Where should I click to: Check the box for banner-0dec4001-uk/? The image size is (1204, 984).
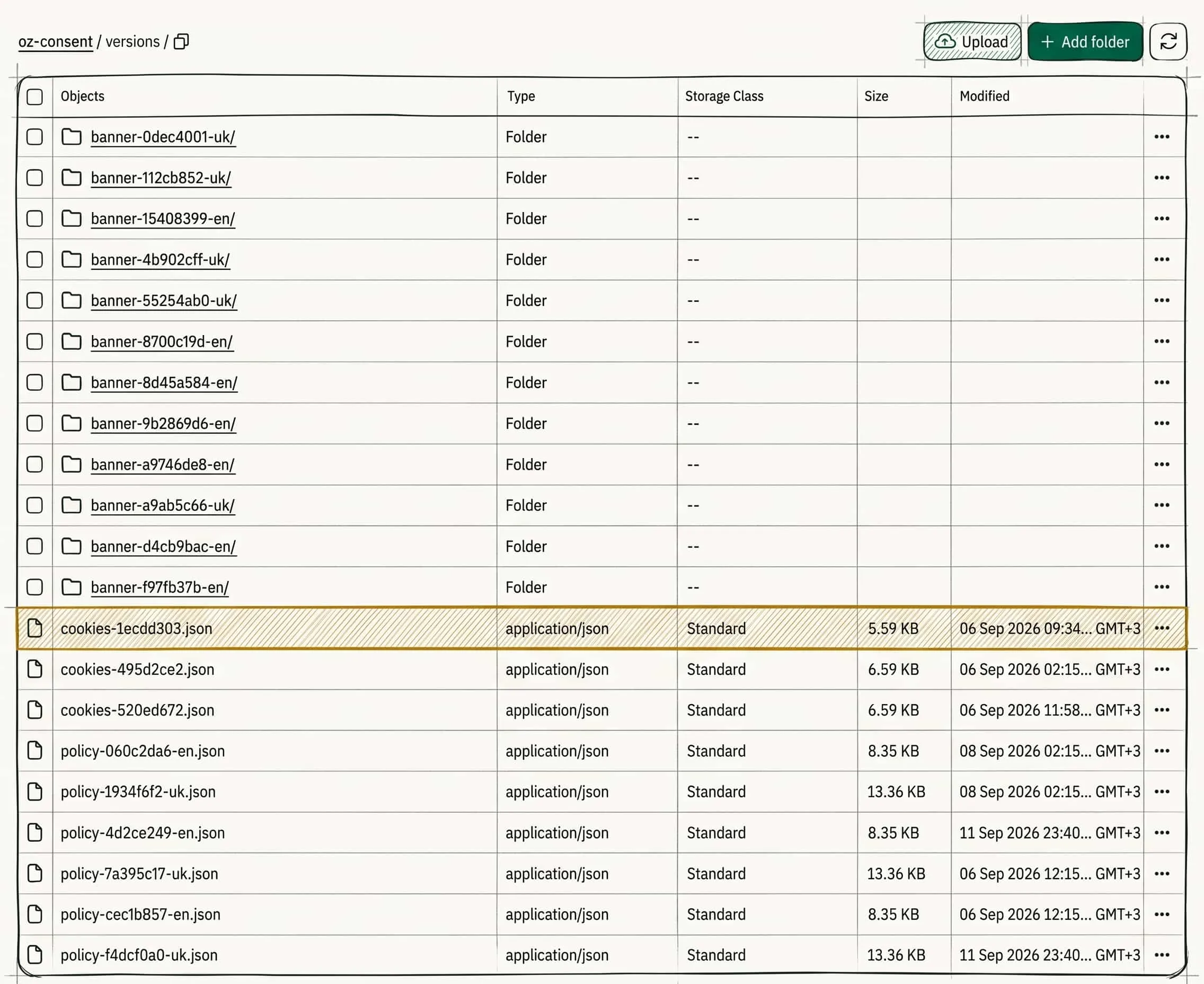(x=34, y=137)
